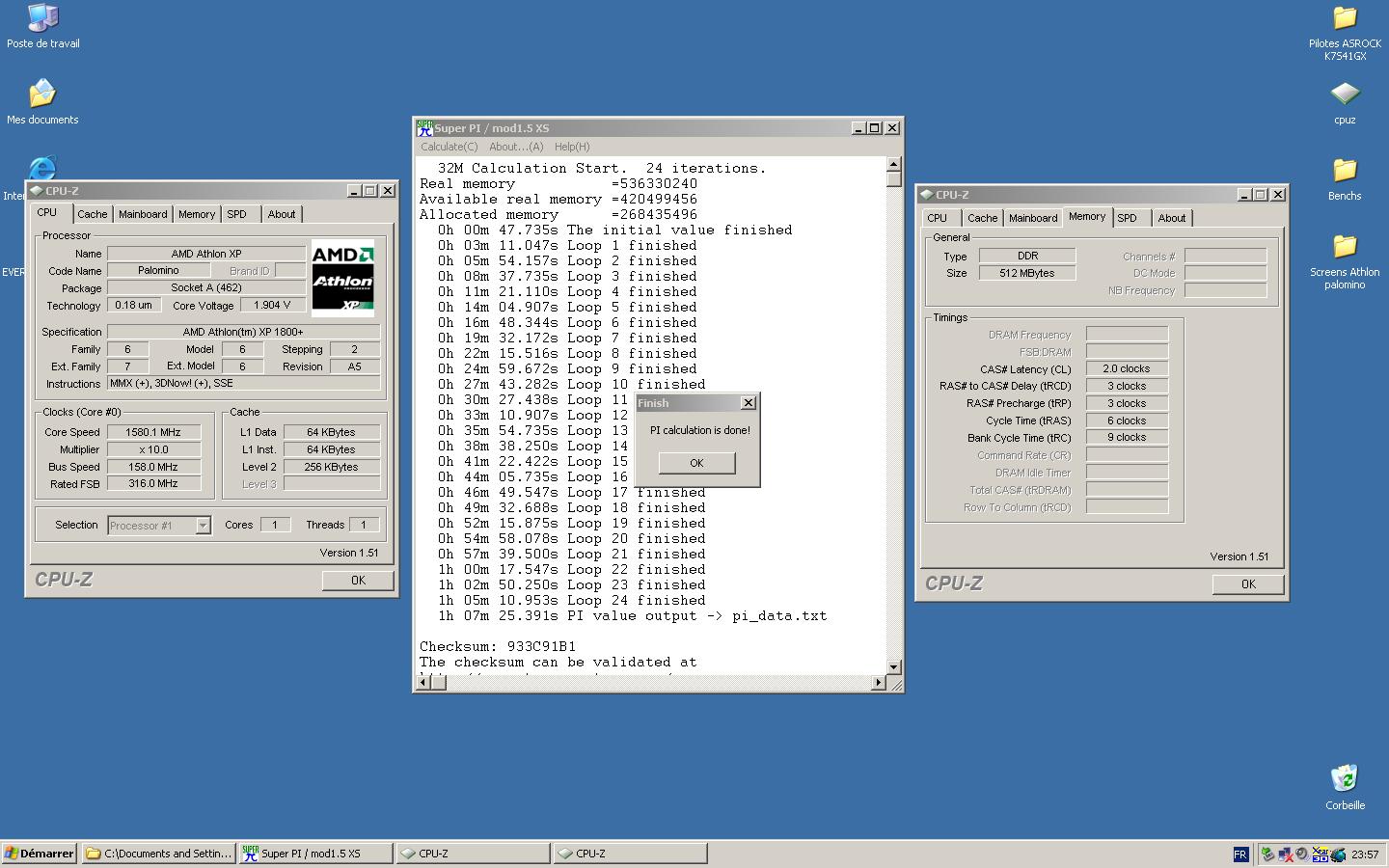Switch to Super PI taskbar button

315,854
